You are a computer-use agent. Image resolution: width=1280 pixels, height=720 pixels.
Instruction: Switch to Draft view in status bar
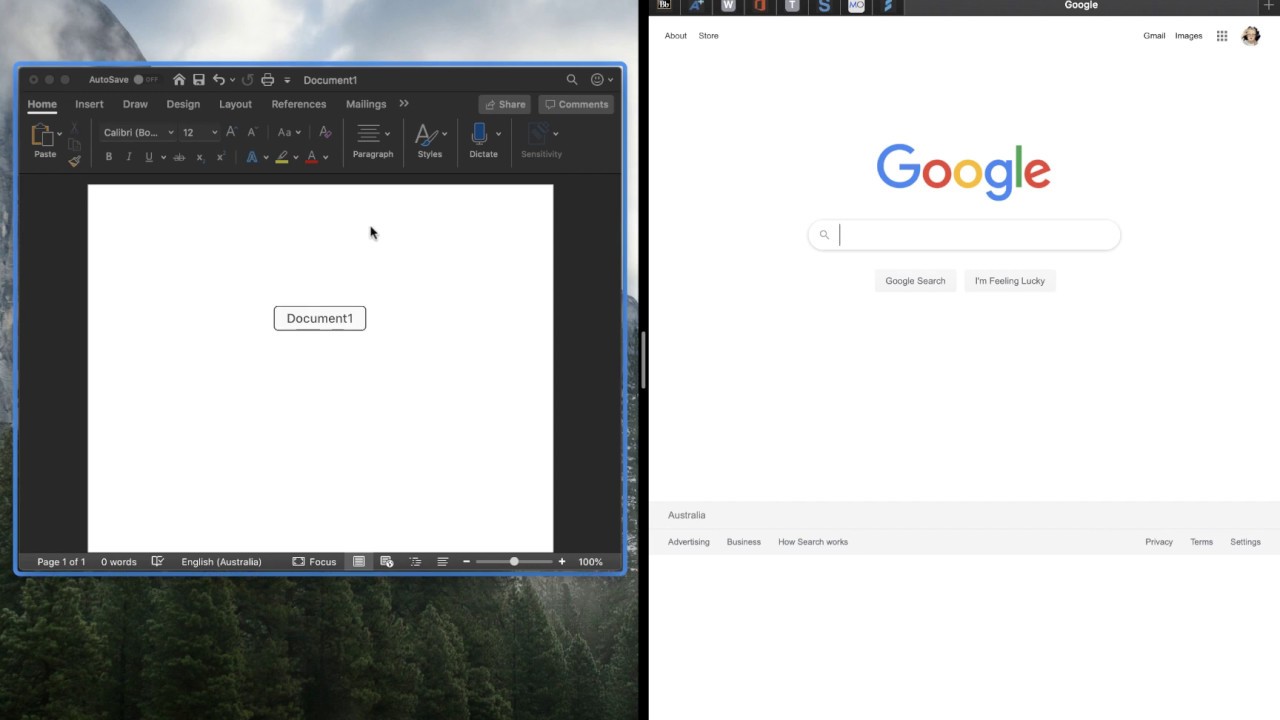(x=442, y=562)
